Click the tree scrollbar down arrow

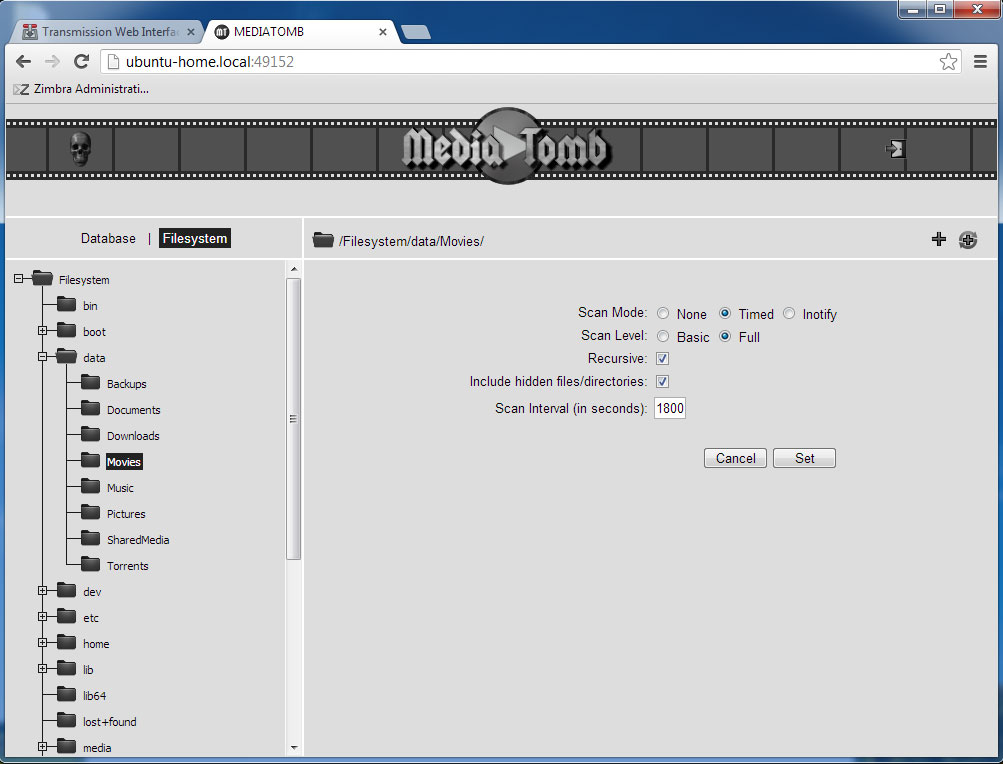[294, 747]
